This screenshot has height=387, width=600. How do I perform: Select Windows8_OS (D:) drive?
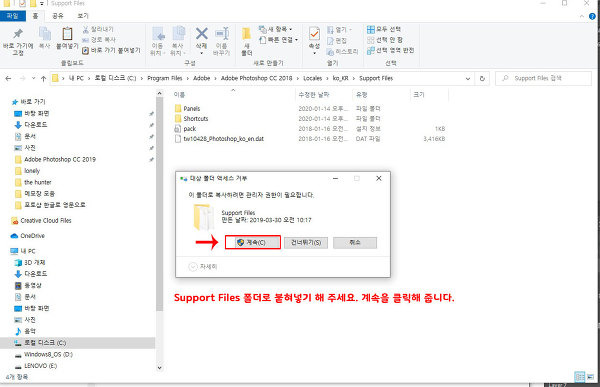pos(44,354)
